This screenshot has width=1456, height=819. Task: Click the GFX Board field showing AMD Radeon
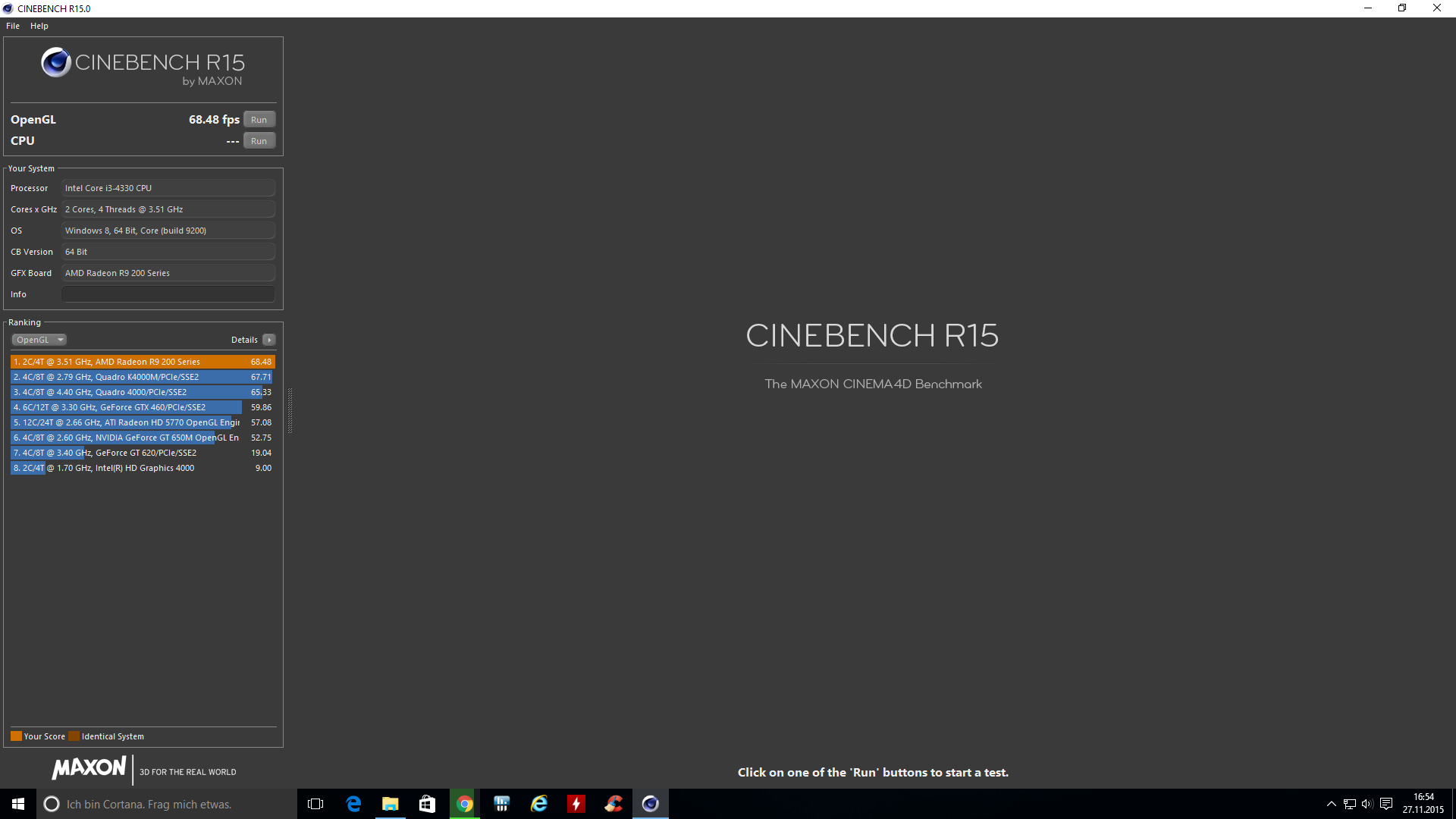[168, 273]
